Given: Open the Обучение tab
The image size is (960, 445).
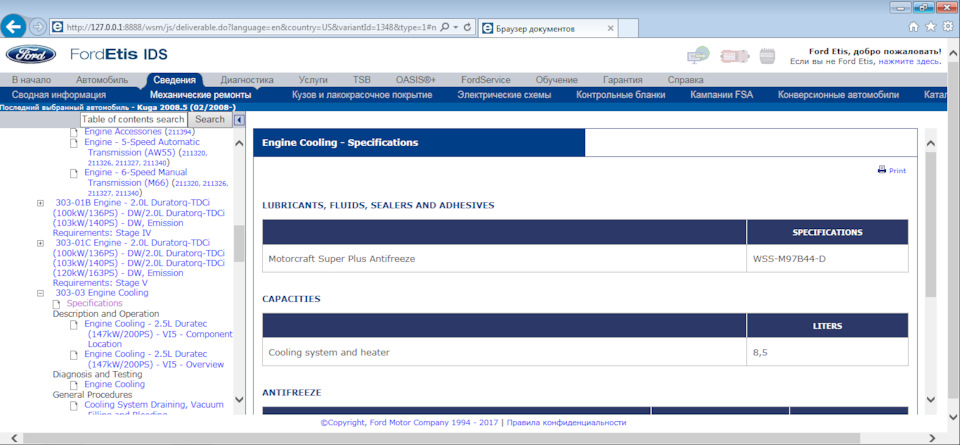Looking at the screenshot, I should (557, 80).
